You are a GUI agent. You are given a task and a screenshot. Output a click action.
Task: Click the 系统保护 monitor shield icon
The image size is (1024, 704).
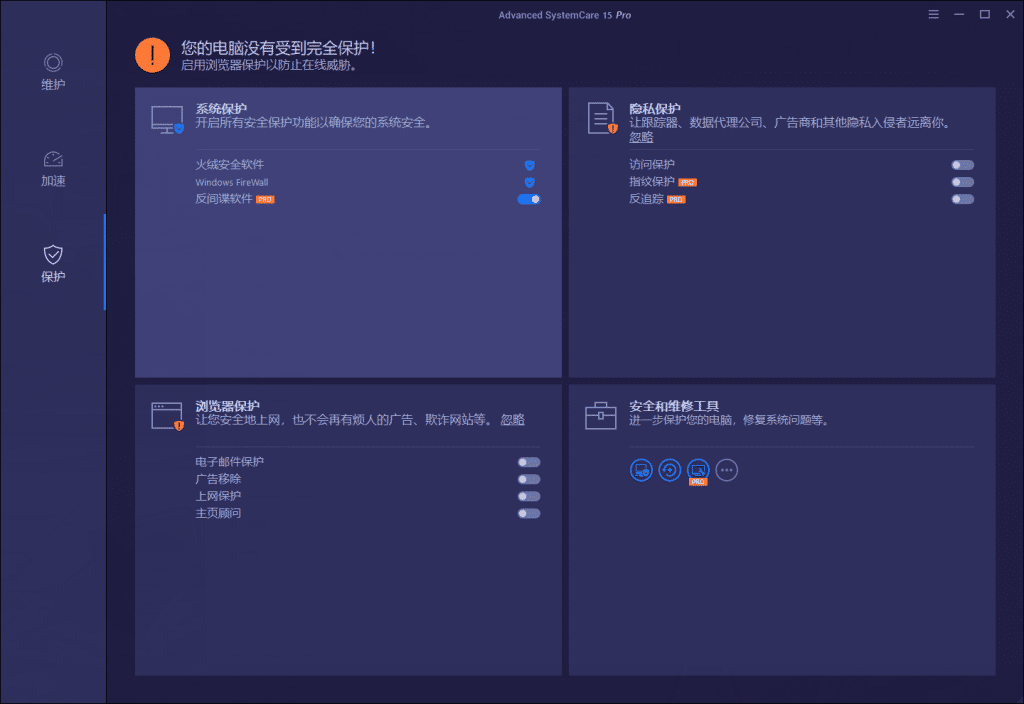[x=168, y=120]
